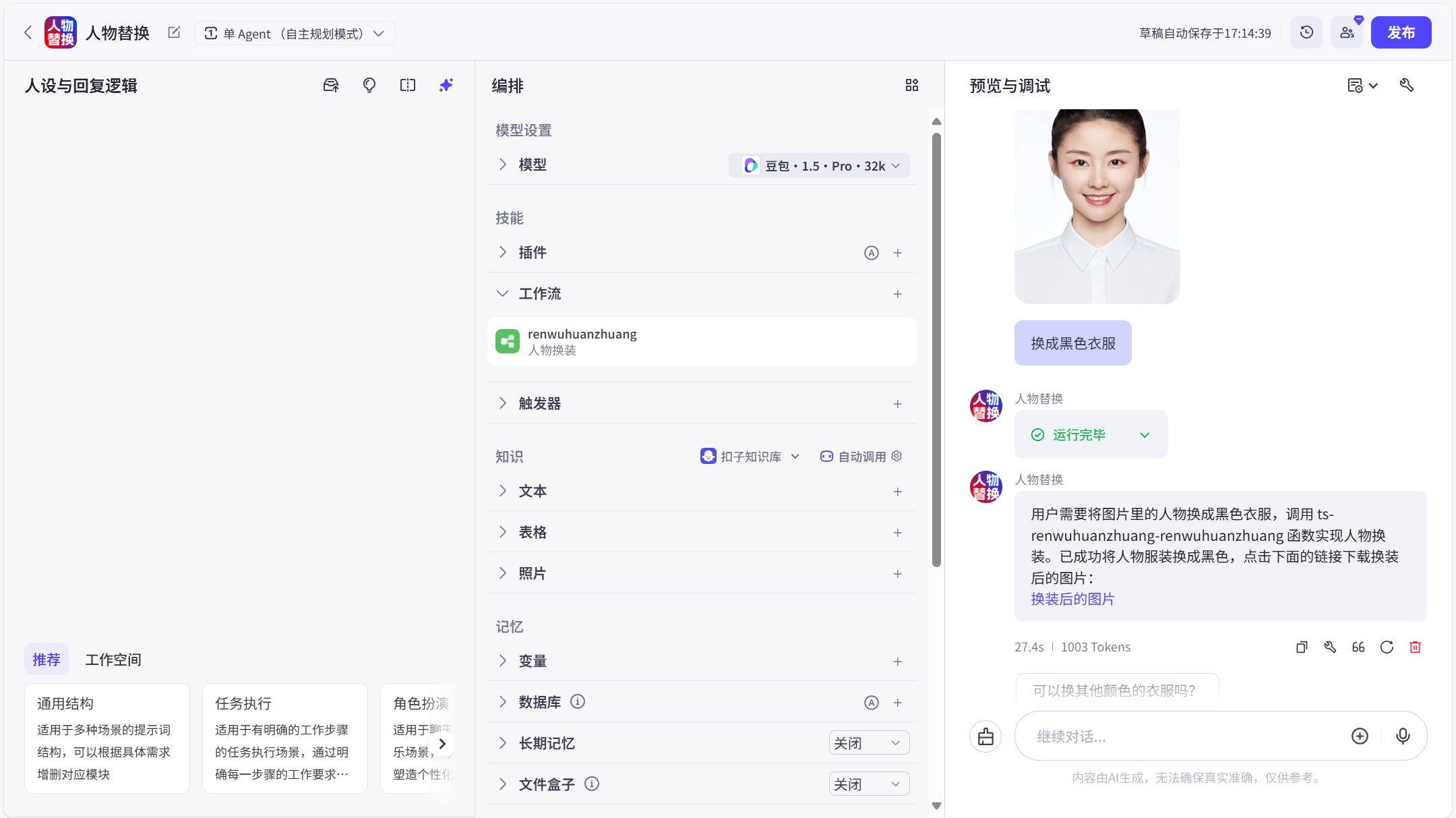Switch 文件盒子 from 关闭 state
The height and width of the screenshot is (818, 1456).
pyautogui.click(x=868, y=784)
